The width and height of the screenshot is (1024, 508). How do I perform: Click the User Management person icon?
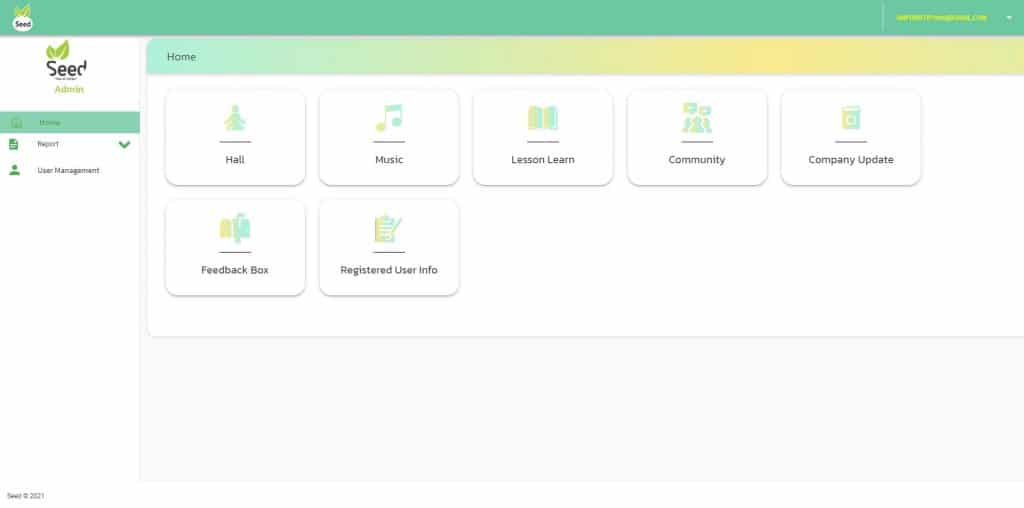[14, 171]
